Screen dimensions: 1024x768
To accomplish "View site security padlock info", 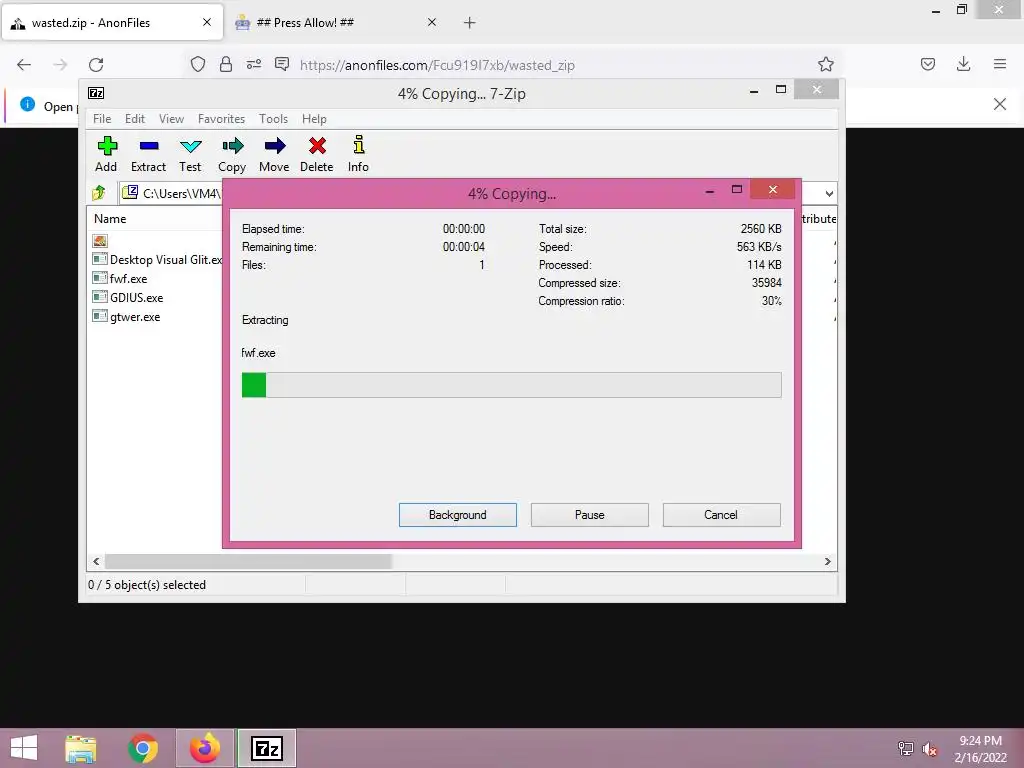I will 226,64.
